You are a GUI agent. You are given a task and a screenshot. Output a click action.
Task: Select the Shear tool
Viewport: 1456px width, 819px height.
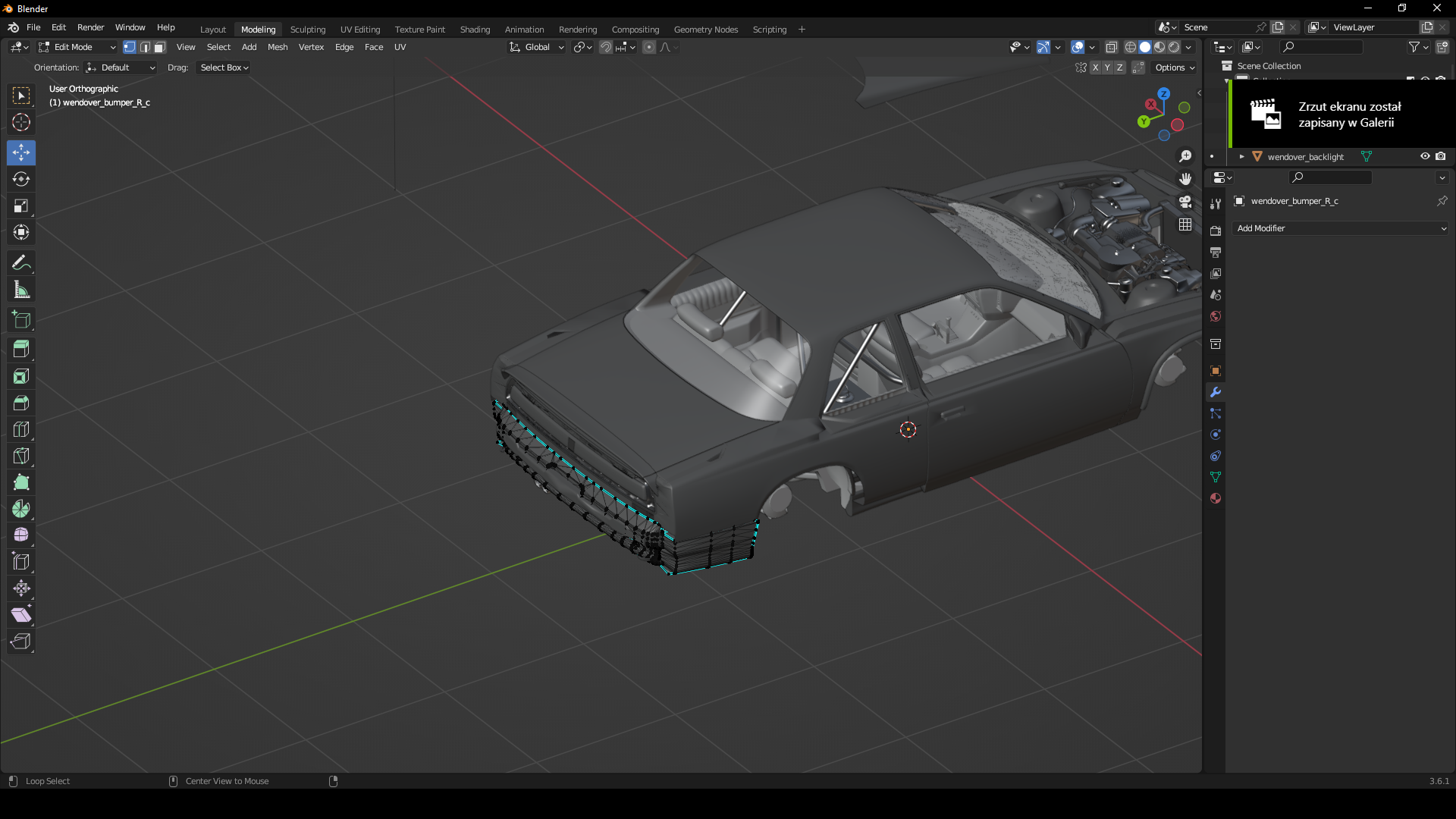pyautogui.click(x=21, y=615)
